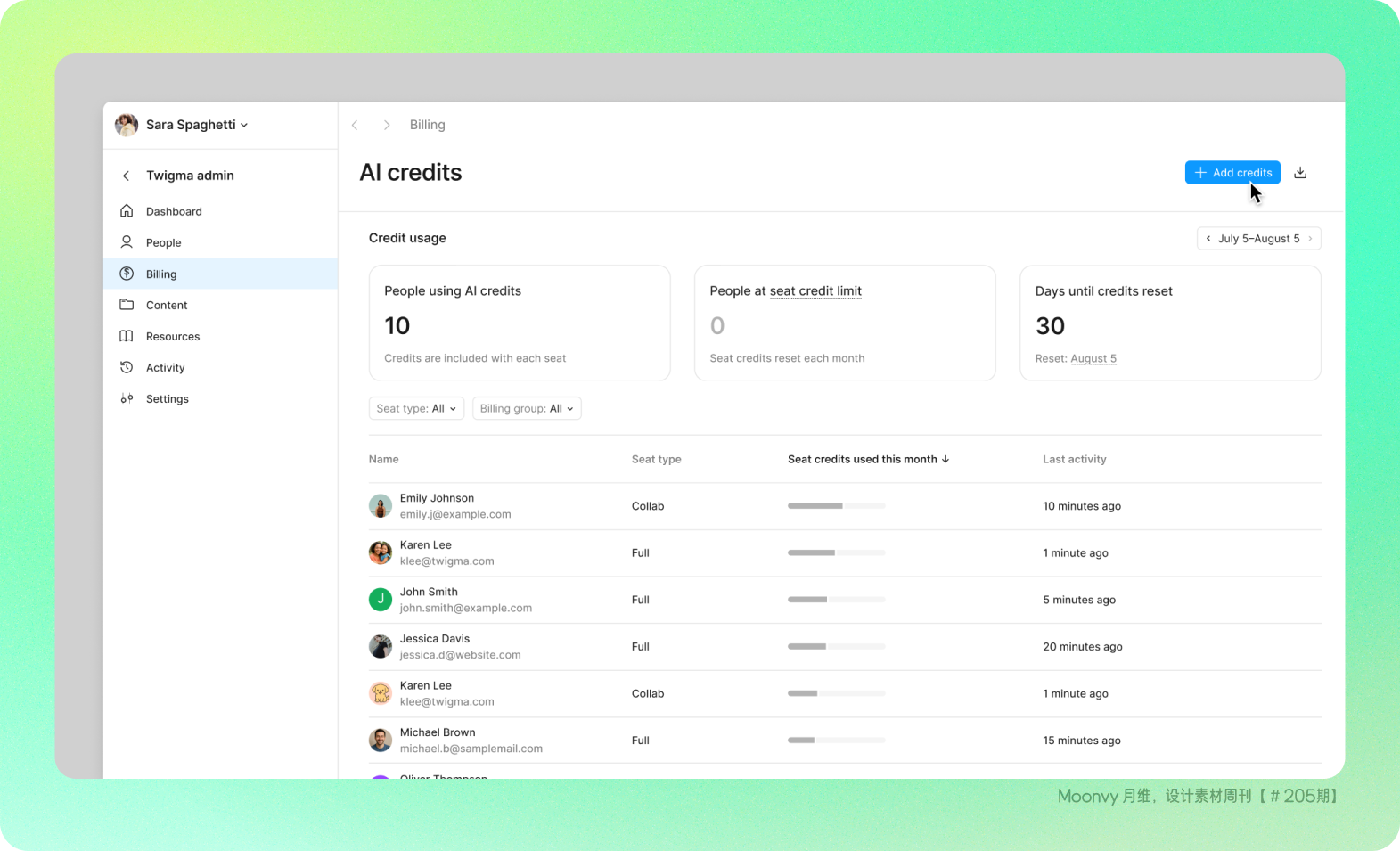Click the August 5 reset date link
The image size is (1400, 851).
[1093, 358]
